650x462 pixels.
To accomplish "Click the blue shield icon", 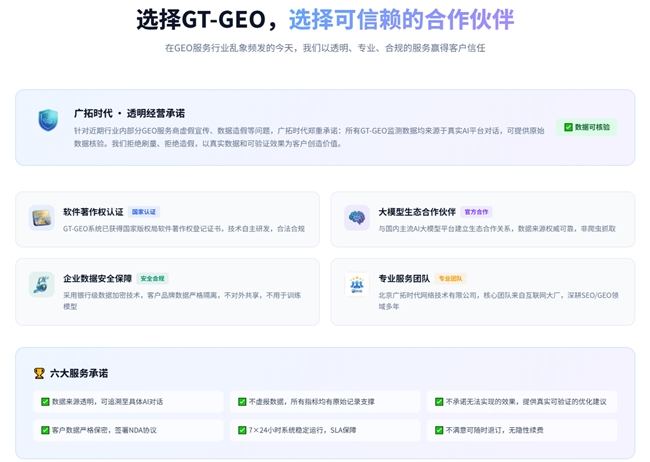I will 48,121.
